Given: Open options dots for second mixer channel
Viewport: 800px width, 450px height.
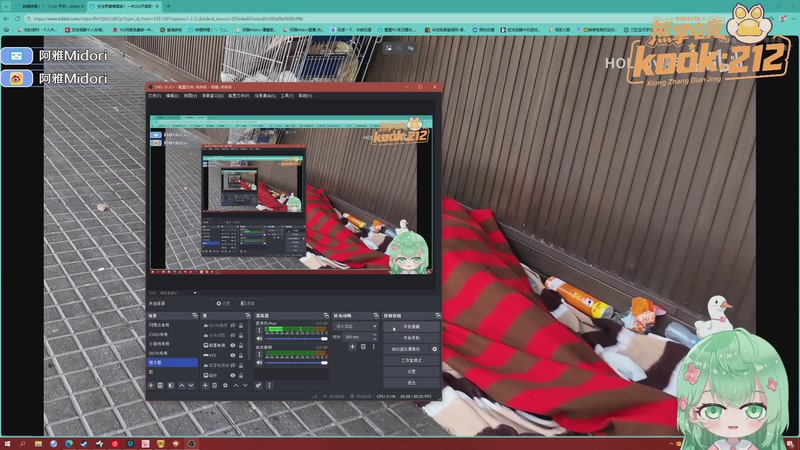Looking at the screenshot, I should 259,355.
